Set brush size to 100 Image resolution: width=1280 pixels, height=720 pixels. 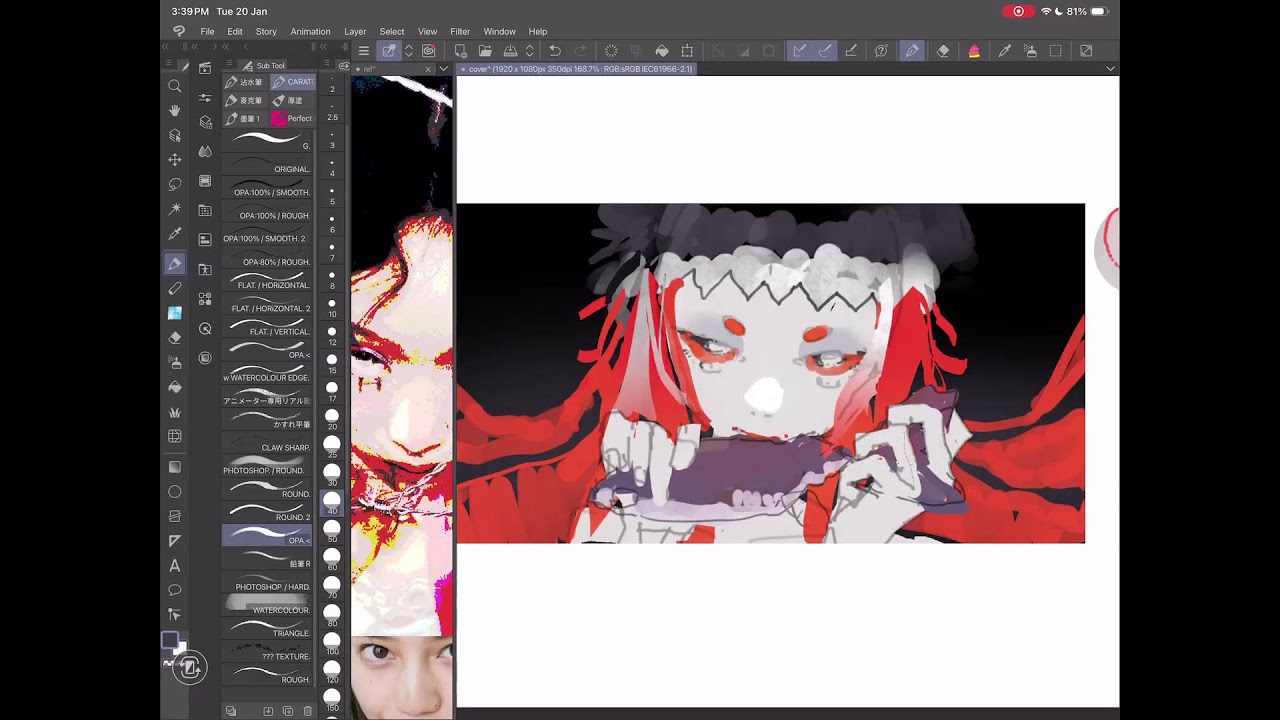click(332, 643)
